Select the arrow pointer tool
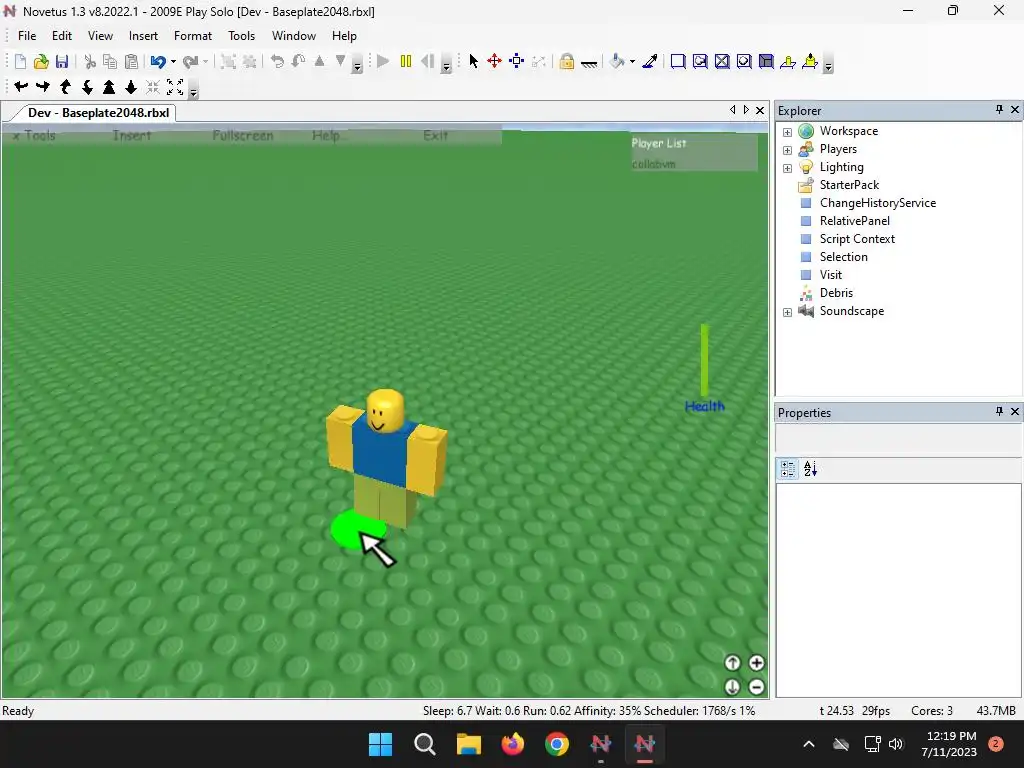Image resolution: width=1024 pixels, height=768 pixels. coord(473,61)
